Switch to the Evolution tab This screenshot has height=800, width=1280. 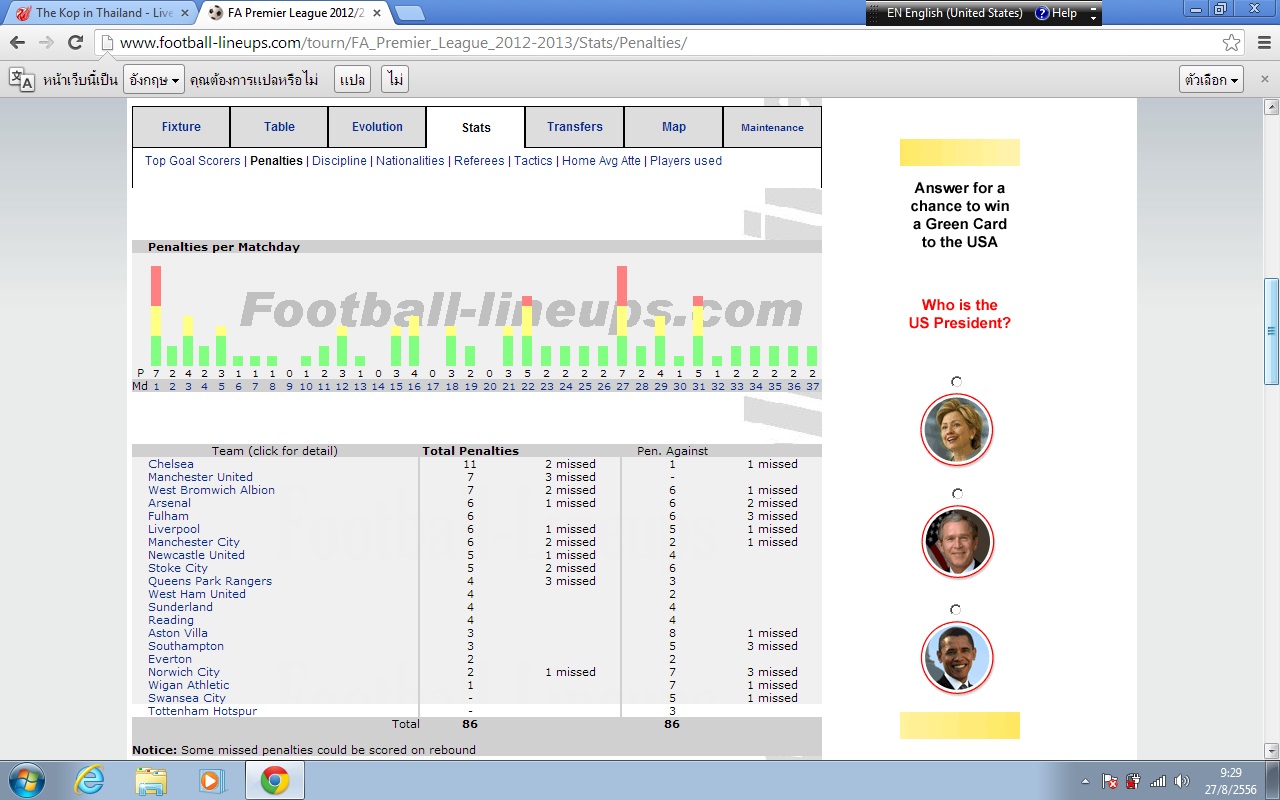377,127
